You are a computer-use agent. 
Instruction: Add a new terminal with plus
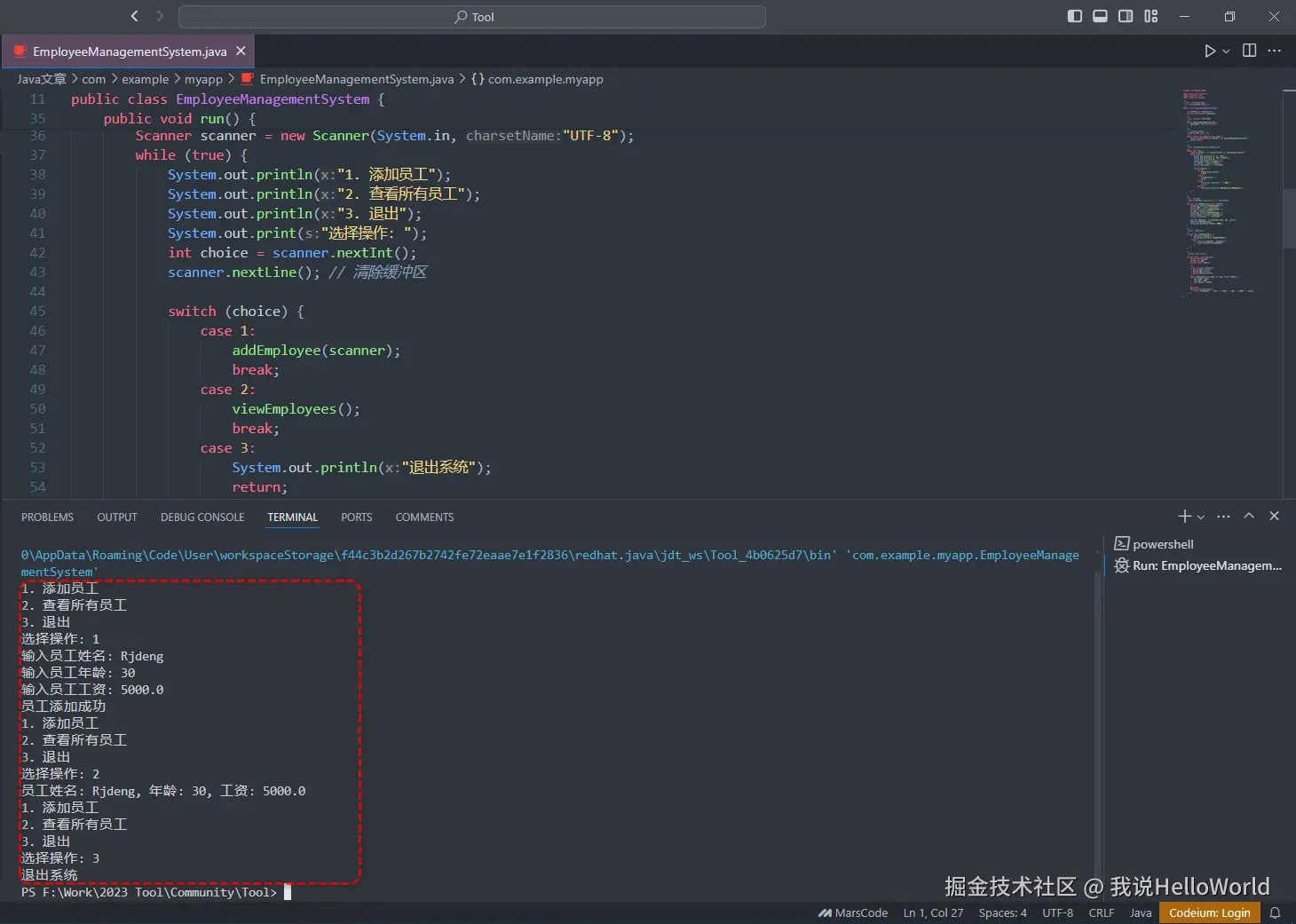(x=1184, y=516)
